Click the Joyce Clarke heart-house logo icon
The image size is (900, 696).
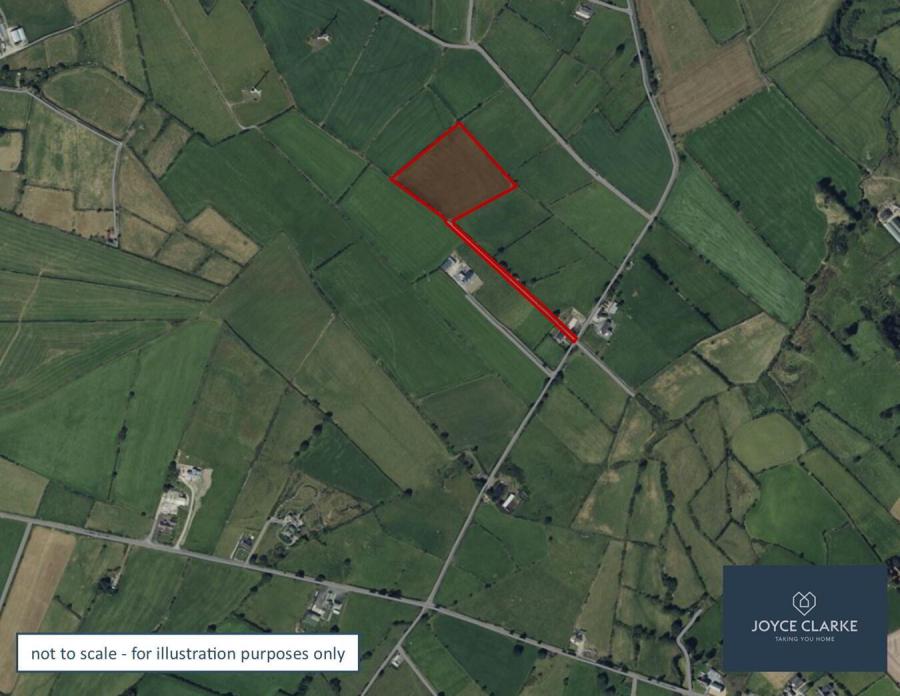[x=804, y=603]
